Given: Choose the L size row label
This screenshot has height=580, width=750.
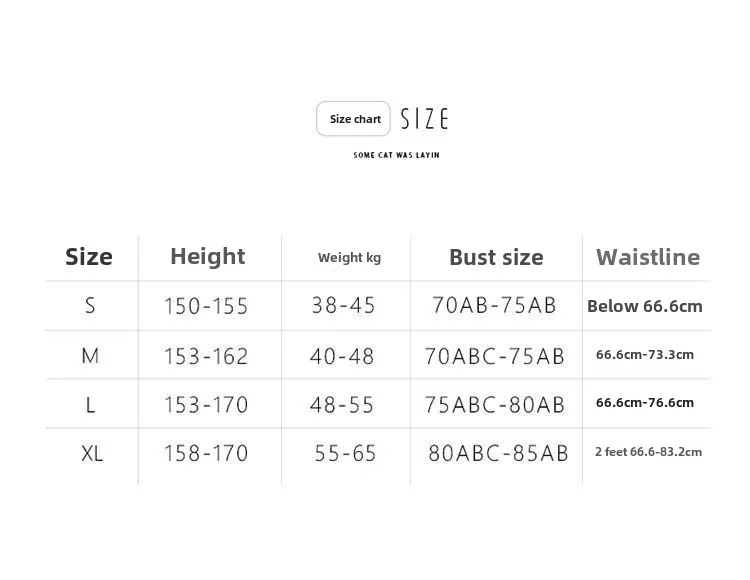Looking at the screenshot, I should (x=90, y=404).
